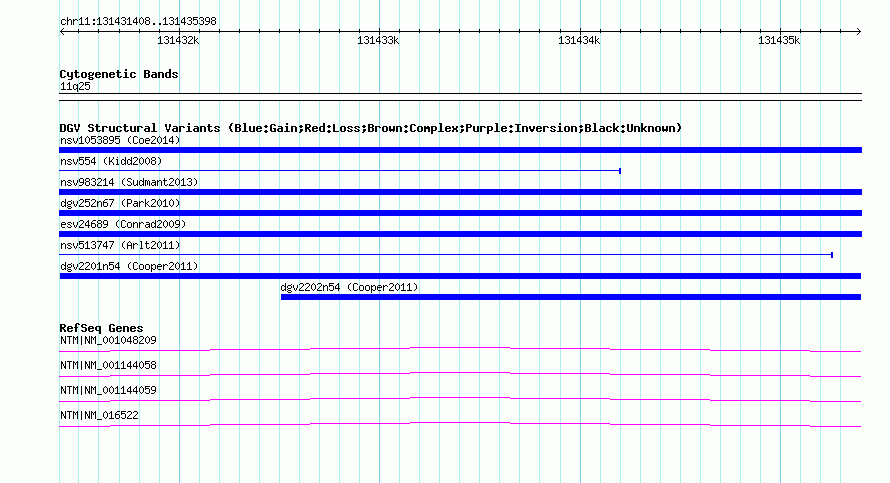Click the blue bar of nsv983214
Viewport: 890px width, 483px height.
point(460,192)
